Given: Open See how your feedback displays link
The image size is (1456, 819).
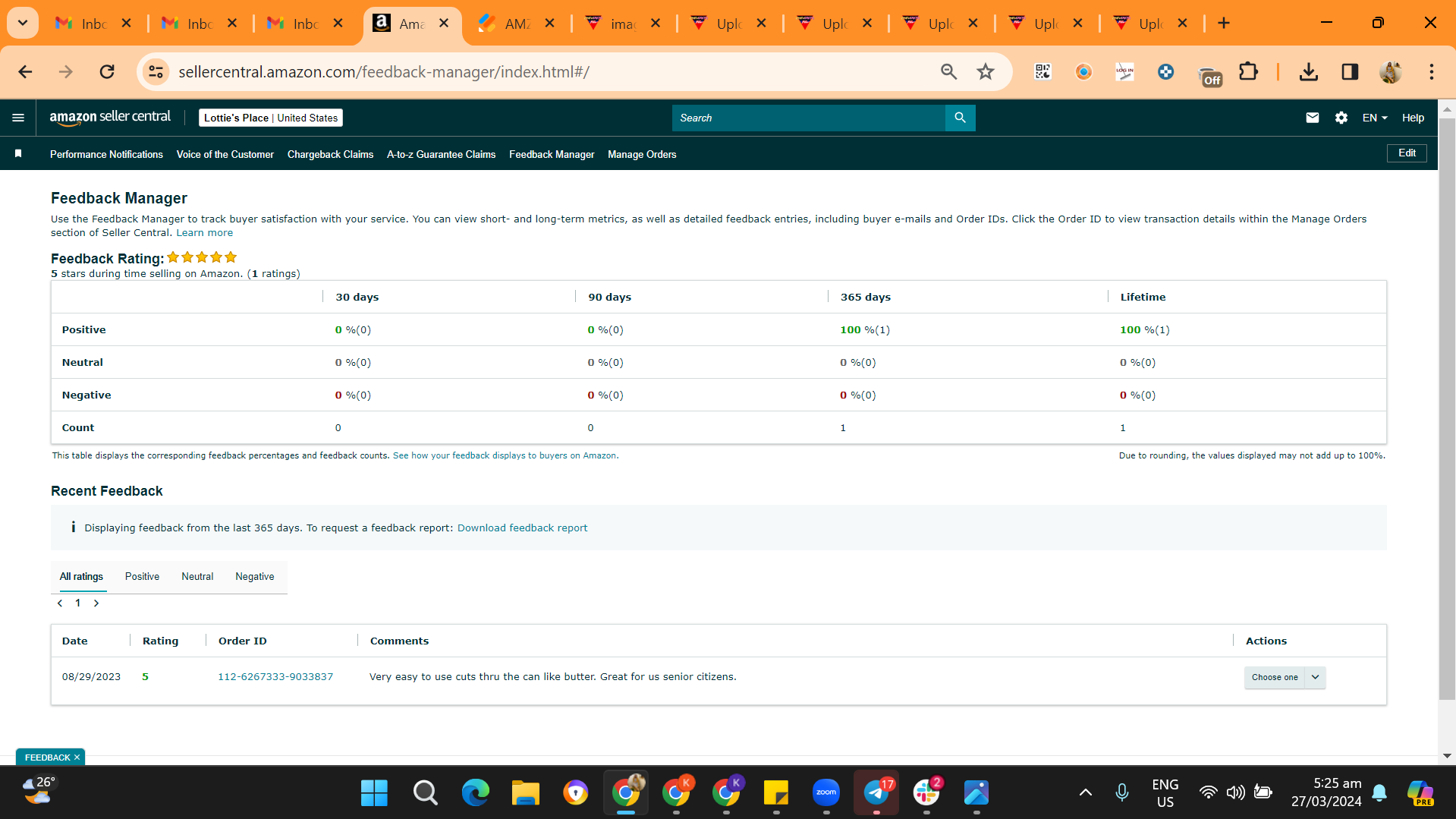Looking at the screenshot, I should (x=505, y=456).
